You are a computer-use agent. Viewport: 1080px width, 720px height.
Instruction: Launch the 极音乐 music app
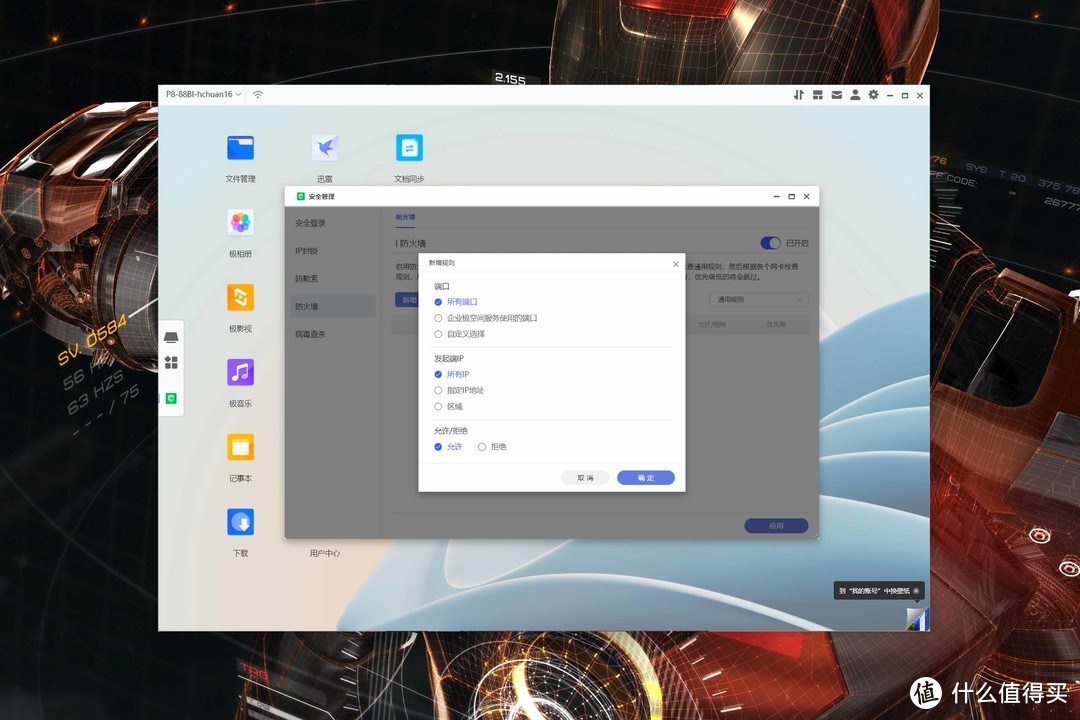pyautogui.click(x=240, y=373)
